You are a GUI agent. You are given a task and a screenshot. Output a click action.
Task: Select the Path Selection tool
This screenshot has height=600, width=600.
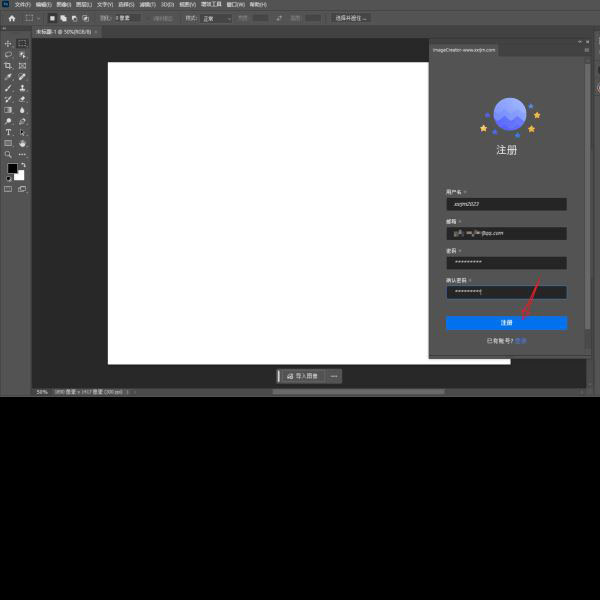coord(22,132)
